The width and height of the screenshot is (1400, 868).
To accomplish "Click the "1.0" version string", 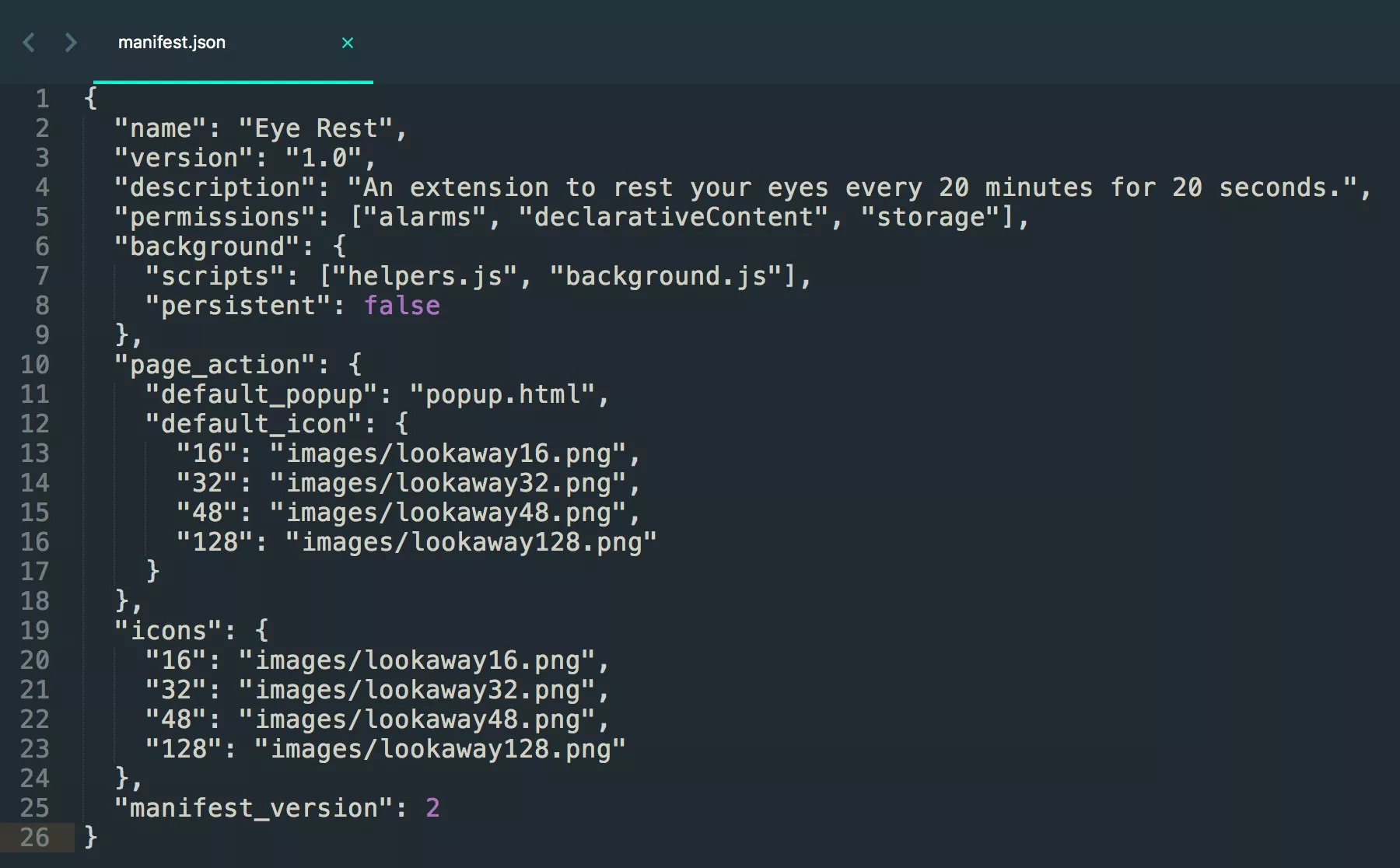I will 324,158.
